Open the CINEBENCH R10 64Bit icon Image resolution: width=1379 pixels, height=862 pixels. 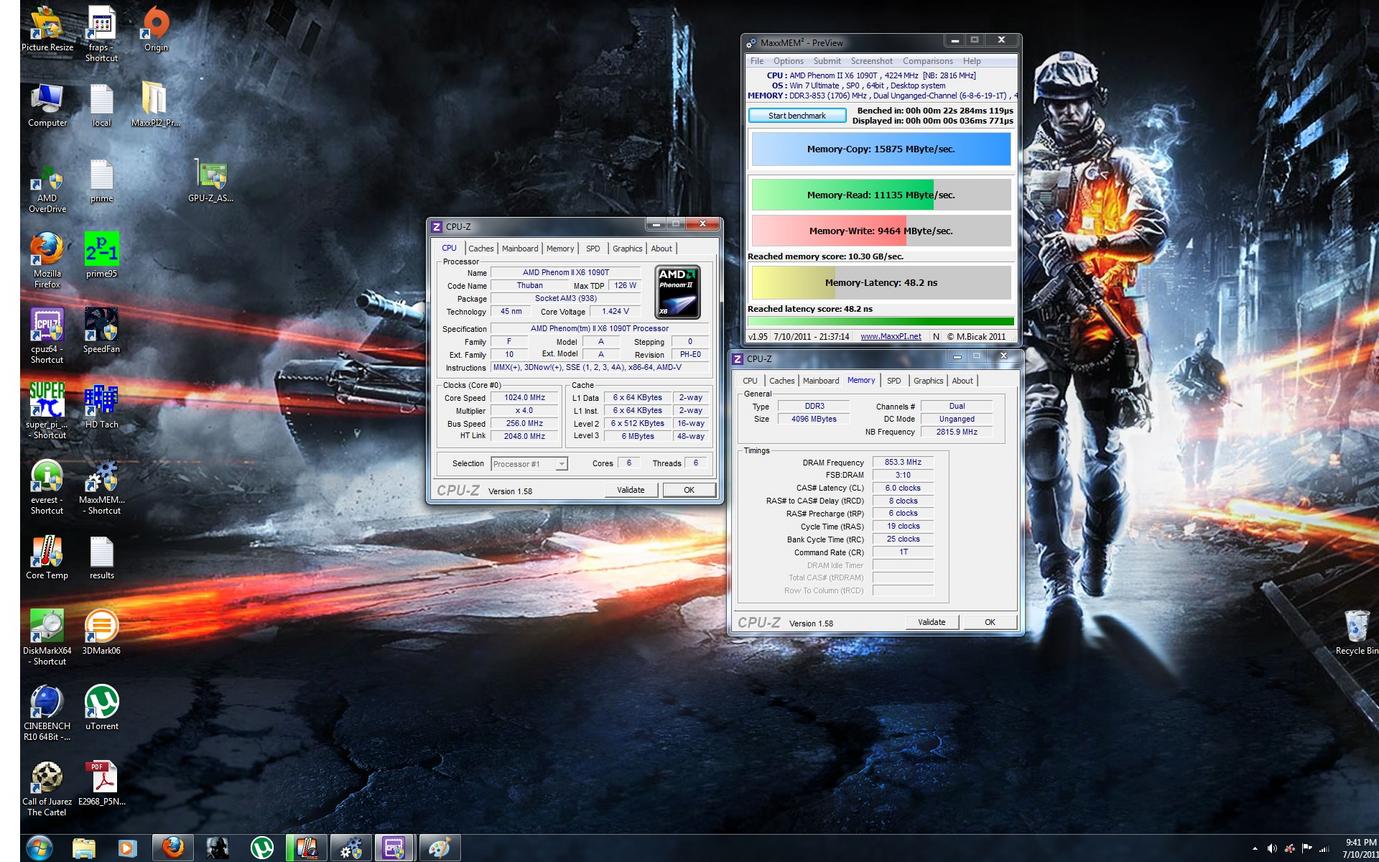pyautogui.click(x=47, y=714)
